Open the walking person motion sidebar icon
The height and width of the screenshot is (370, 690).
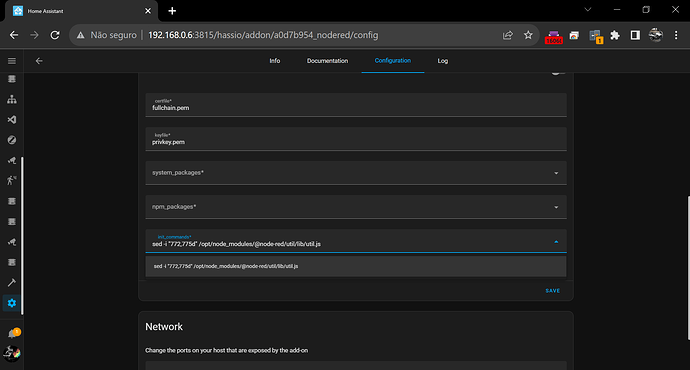coord(12,180)
